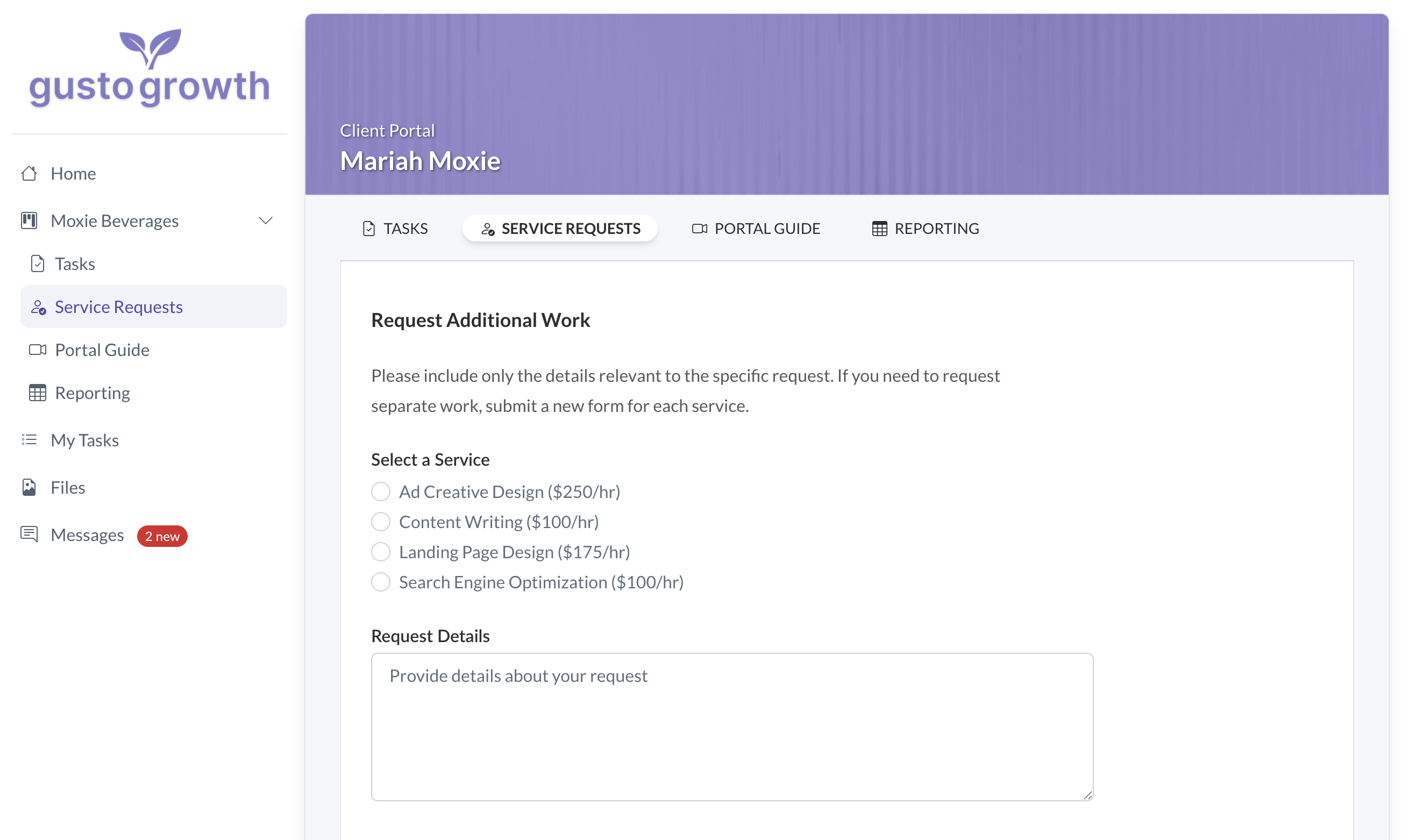Click the My Tasks list icon
The width and height of the screenshot is (1408, 840).
(30, 440)
